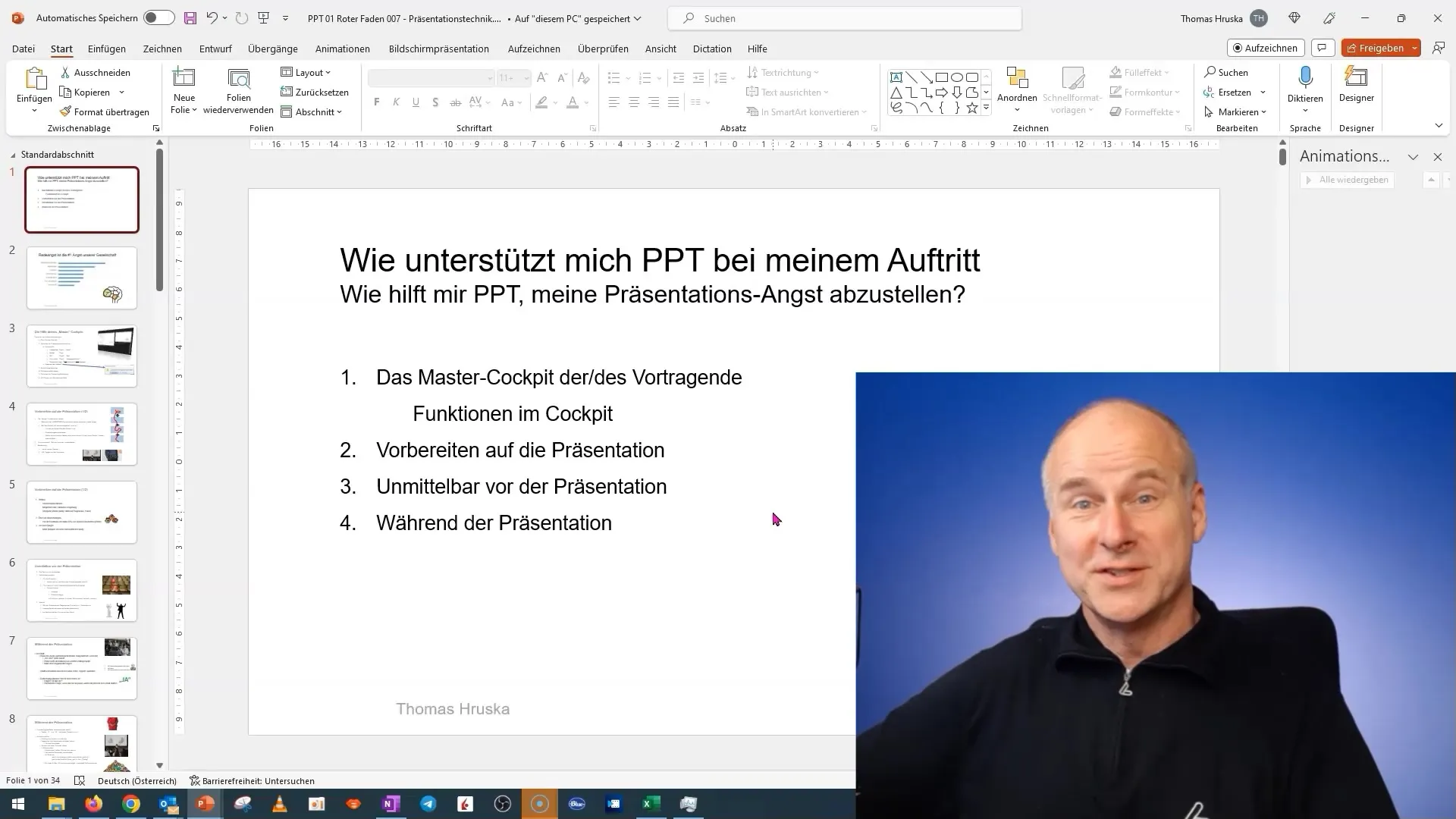Screen dimensions: 1456x819
Task: Open text highlight color picker
Action: pos(541,102)
